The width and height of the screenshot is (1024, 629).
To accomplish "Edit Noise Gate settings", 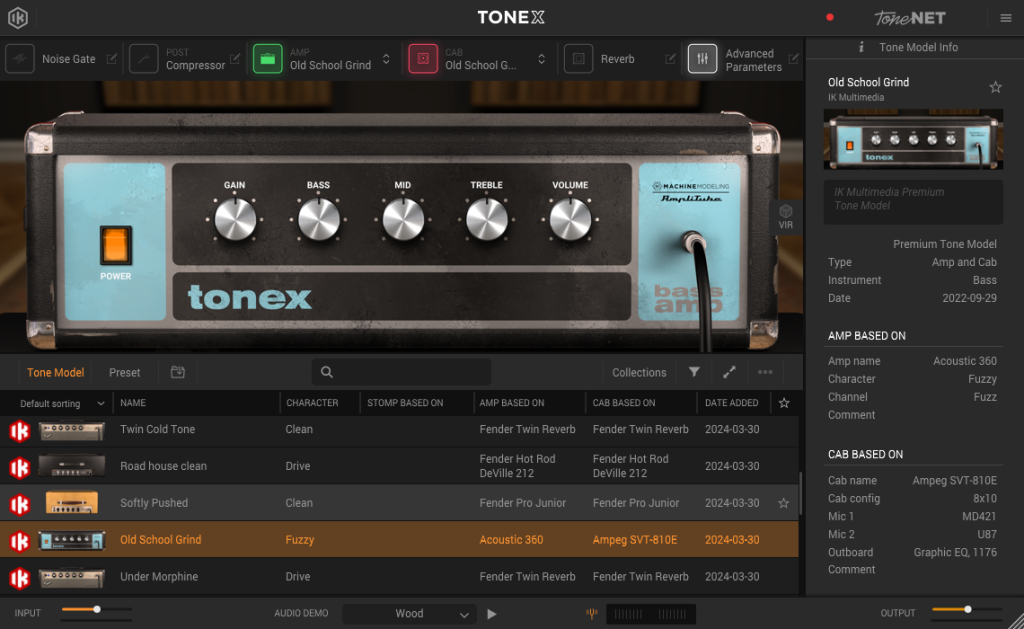I will pyautogui.click(x=112, y=59).
